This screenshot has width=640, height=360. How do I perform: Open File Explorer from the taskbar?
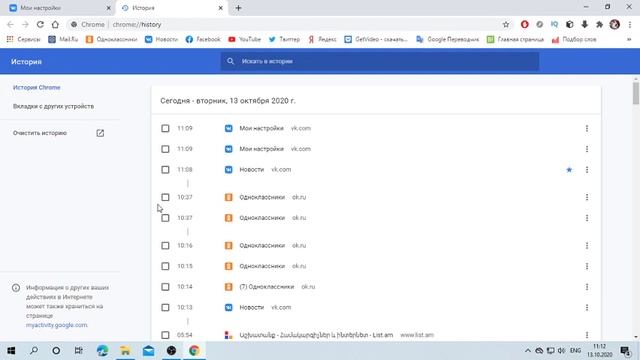point(125,351)
